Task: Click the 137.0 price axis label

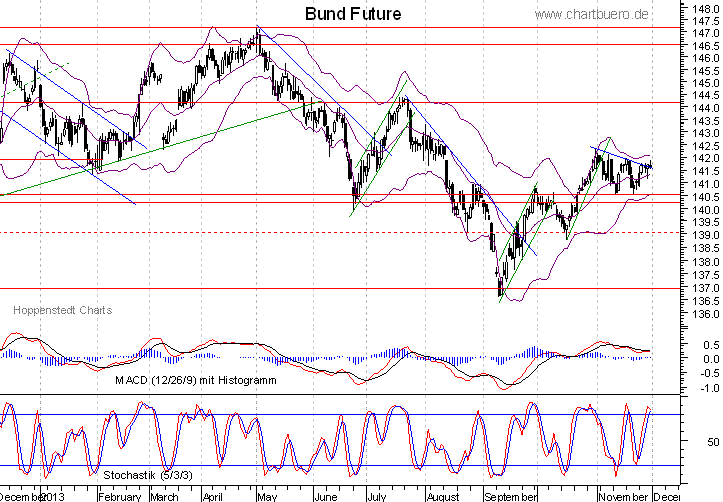Action: (x=705, y=288)
